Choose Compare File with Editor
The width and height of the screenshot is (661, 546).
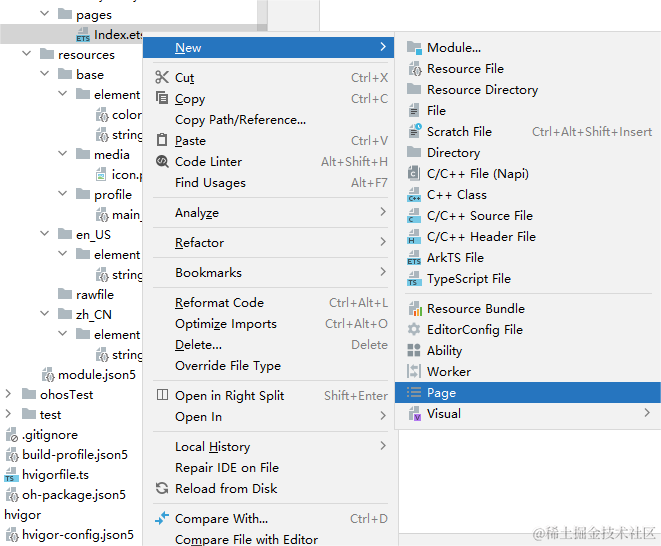(270, 539)
